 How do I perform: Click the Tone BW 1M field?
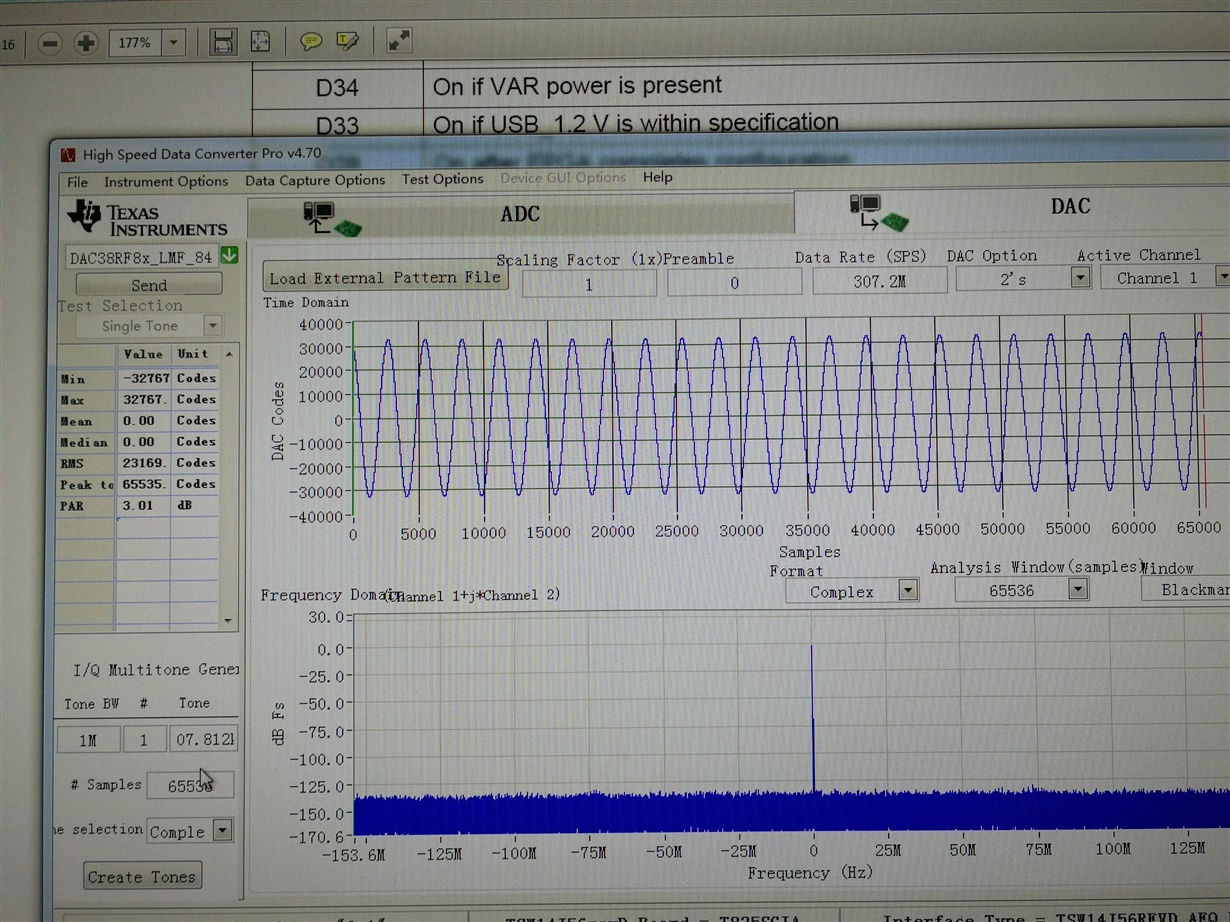point(87,739)
